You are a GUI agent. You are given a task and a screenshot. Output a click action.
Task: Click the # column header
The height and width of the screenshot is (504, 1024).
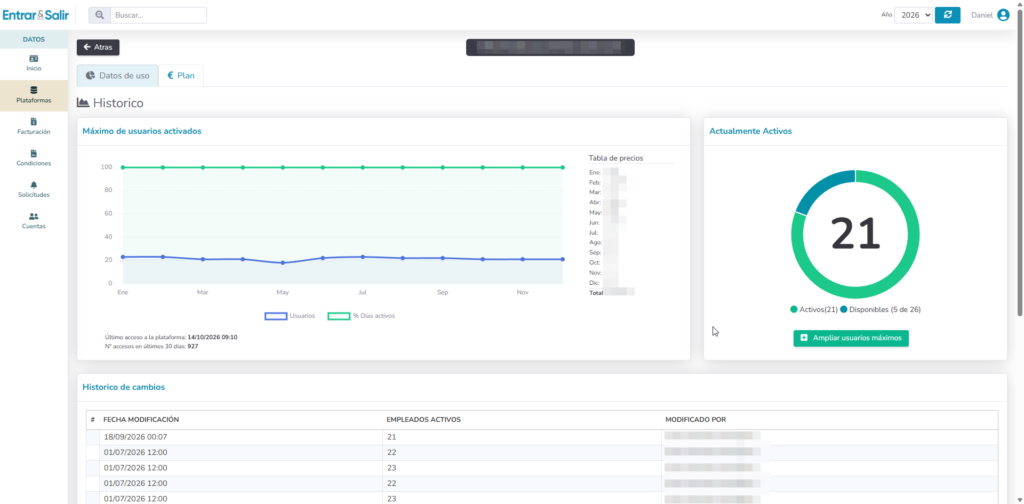pos(93,419)
